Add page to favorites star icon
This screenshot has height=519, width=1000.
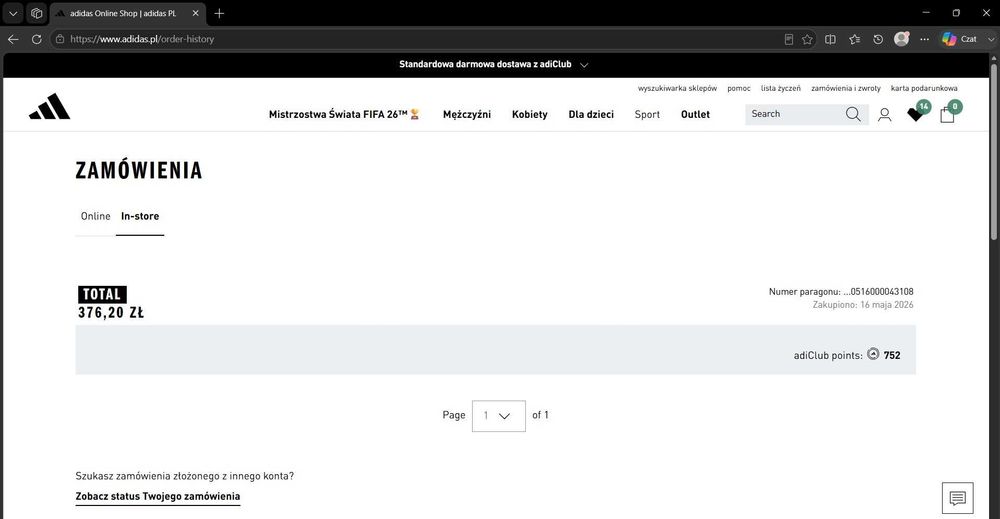(x=807, y=40)
